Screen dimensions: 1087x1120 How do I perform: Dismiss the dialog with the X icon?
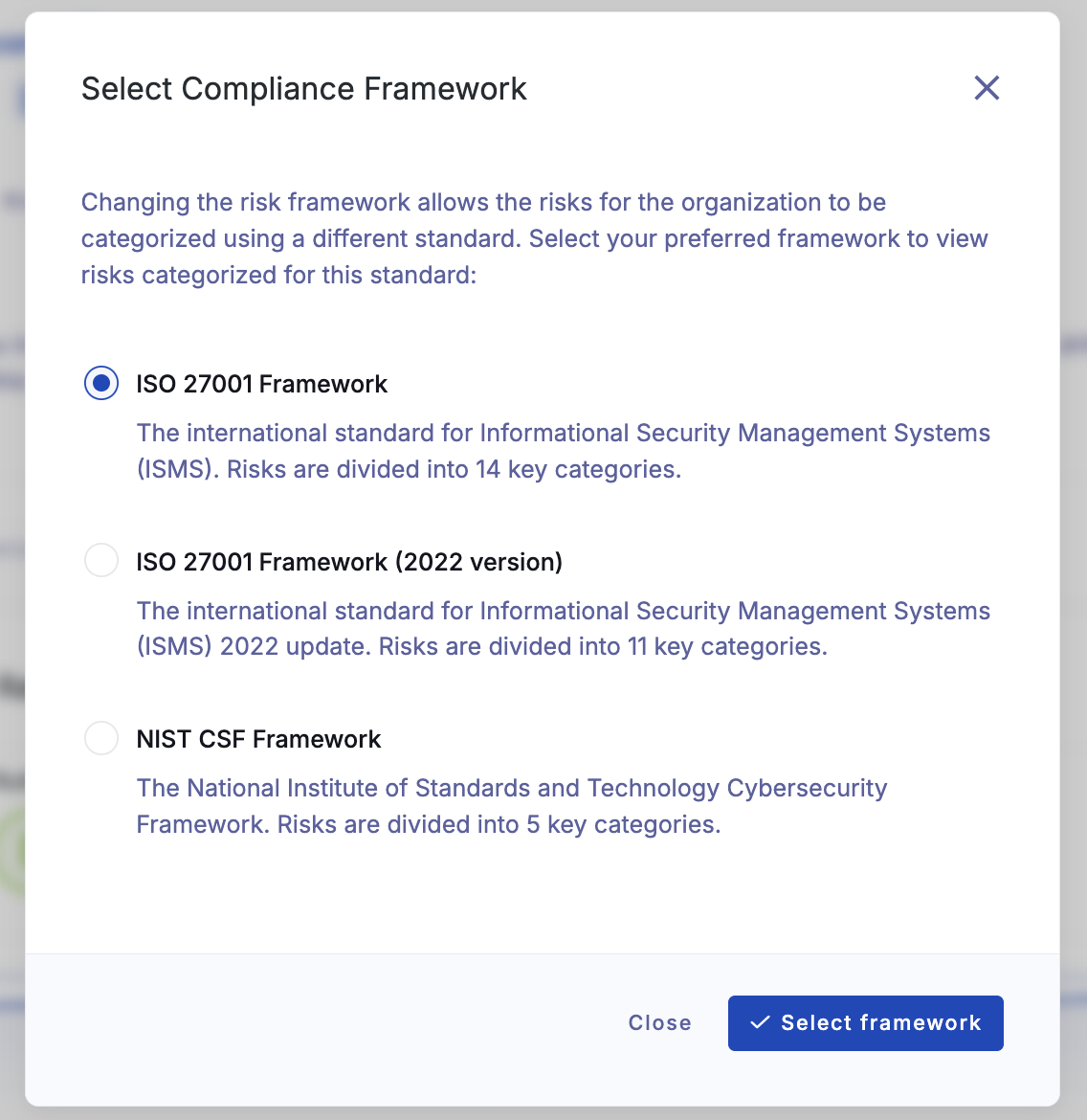point(987,88)
